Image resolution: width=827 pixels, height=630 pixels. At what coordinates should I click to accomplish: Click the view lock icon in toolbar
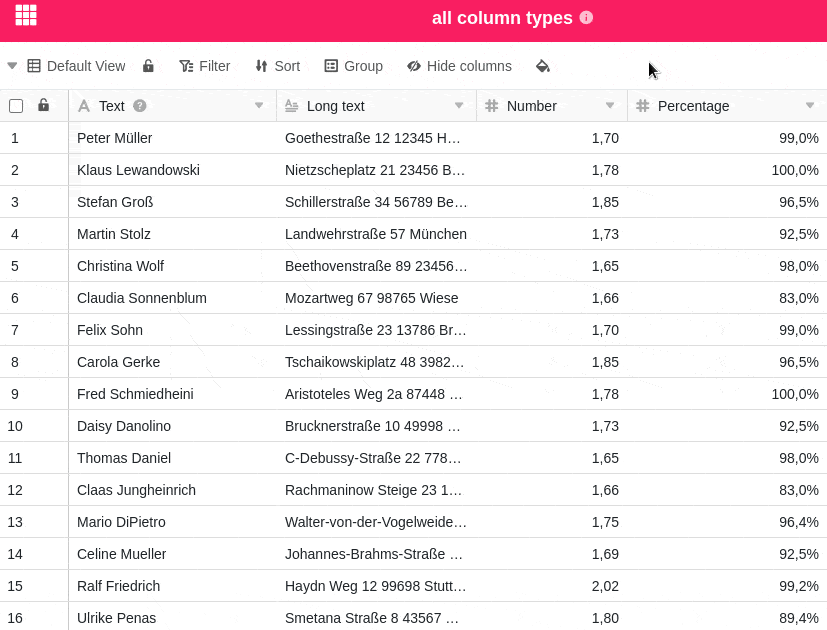[x=148, y=66]
